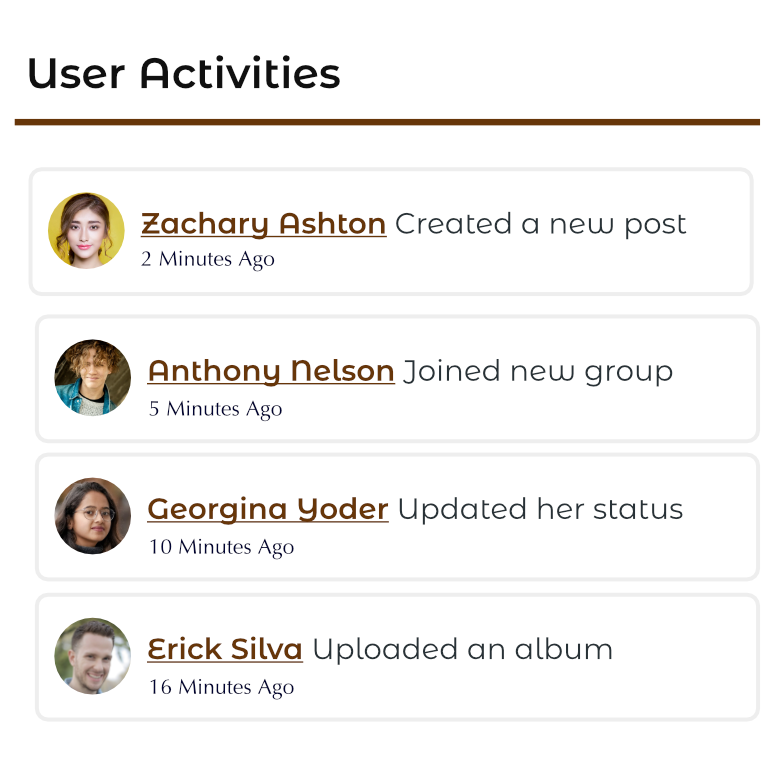Visit the Erick Silva name link

point(225,649)
